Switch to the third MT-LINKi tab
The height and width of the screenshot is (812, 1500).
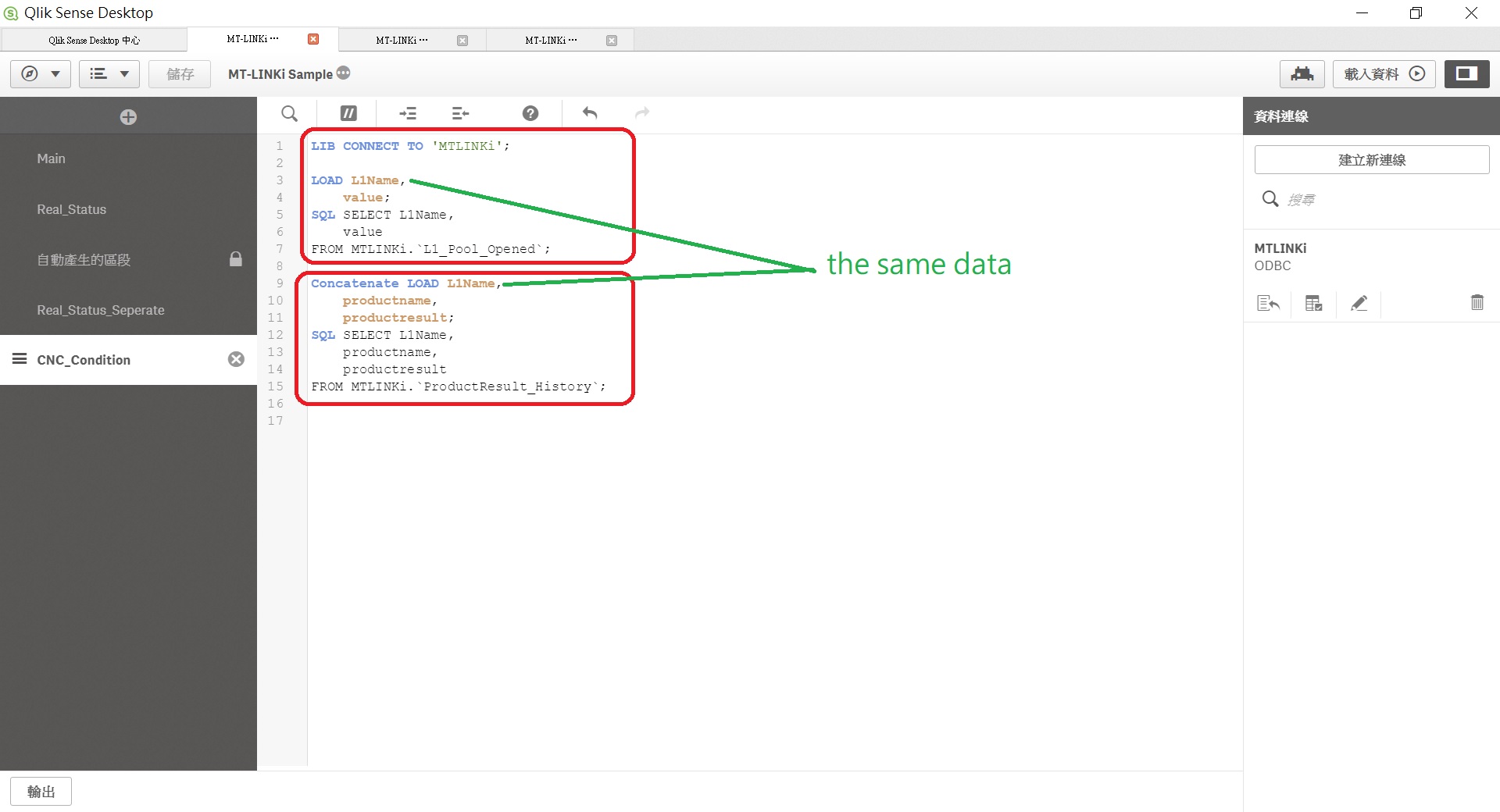coord(552,40)
